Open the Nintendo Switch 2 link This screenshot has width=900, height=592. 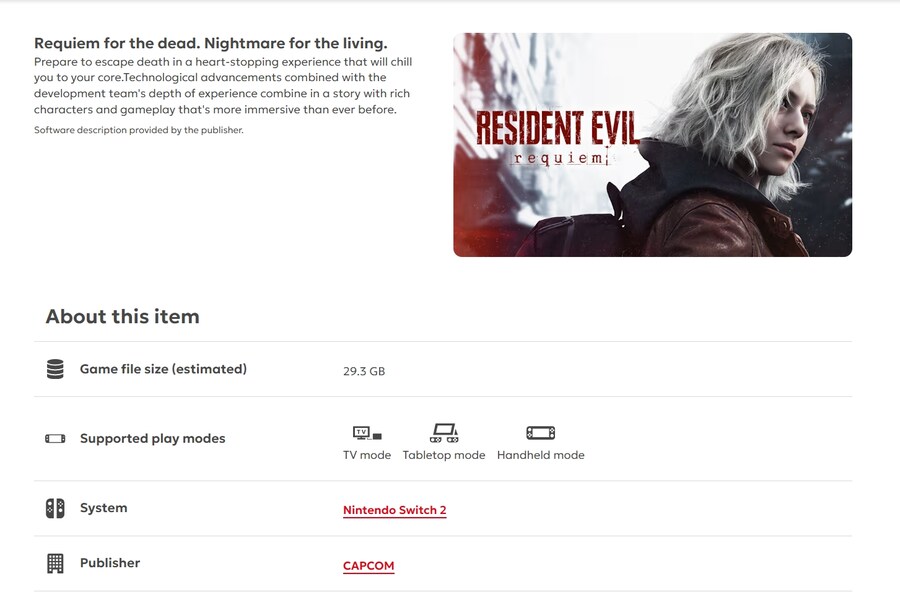point(394,510)
